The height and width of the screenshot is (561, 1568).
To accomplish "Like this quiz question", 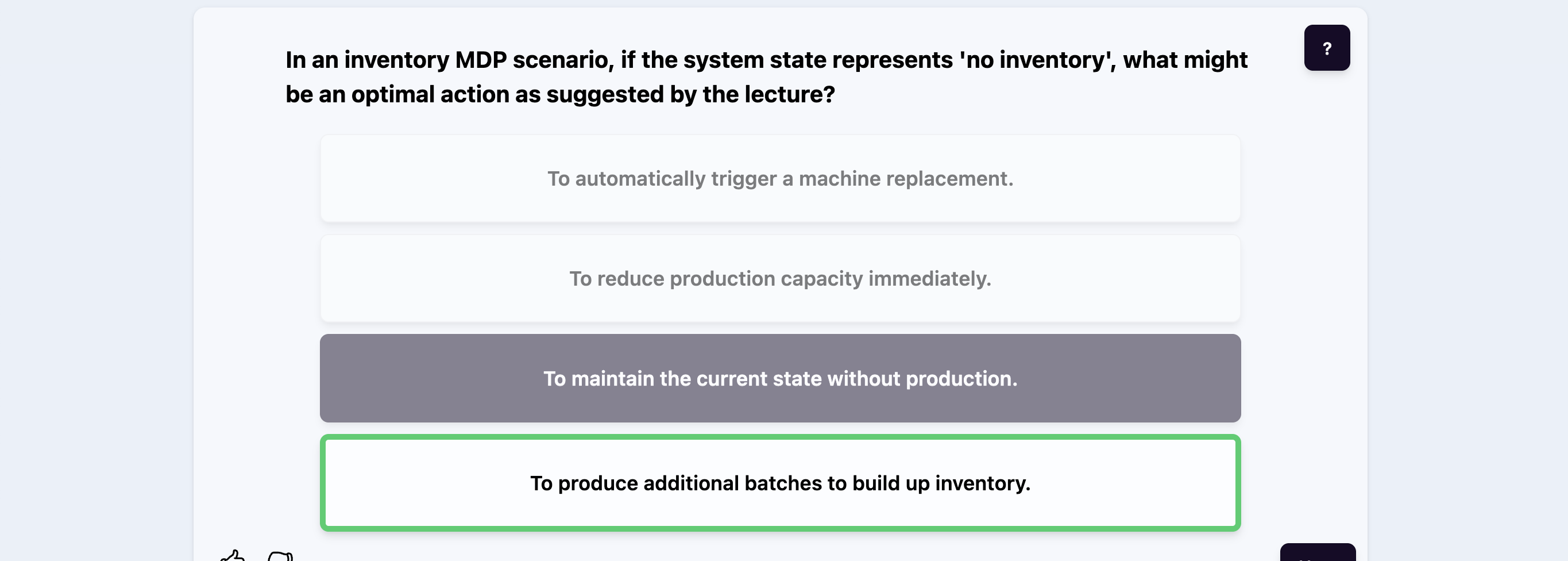I will click(233, 555).
